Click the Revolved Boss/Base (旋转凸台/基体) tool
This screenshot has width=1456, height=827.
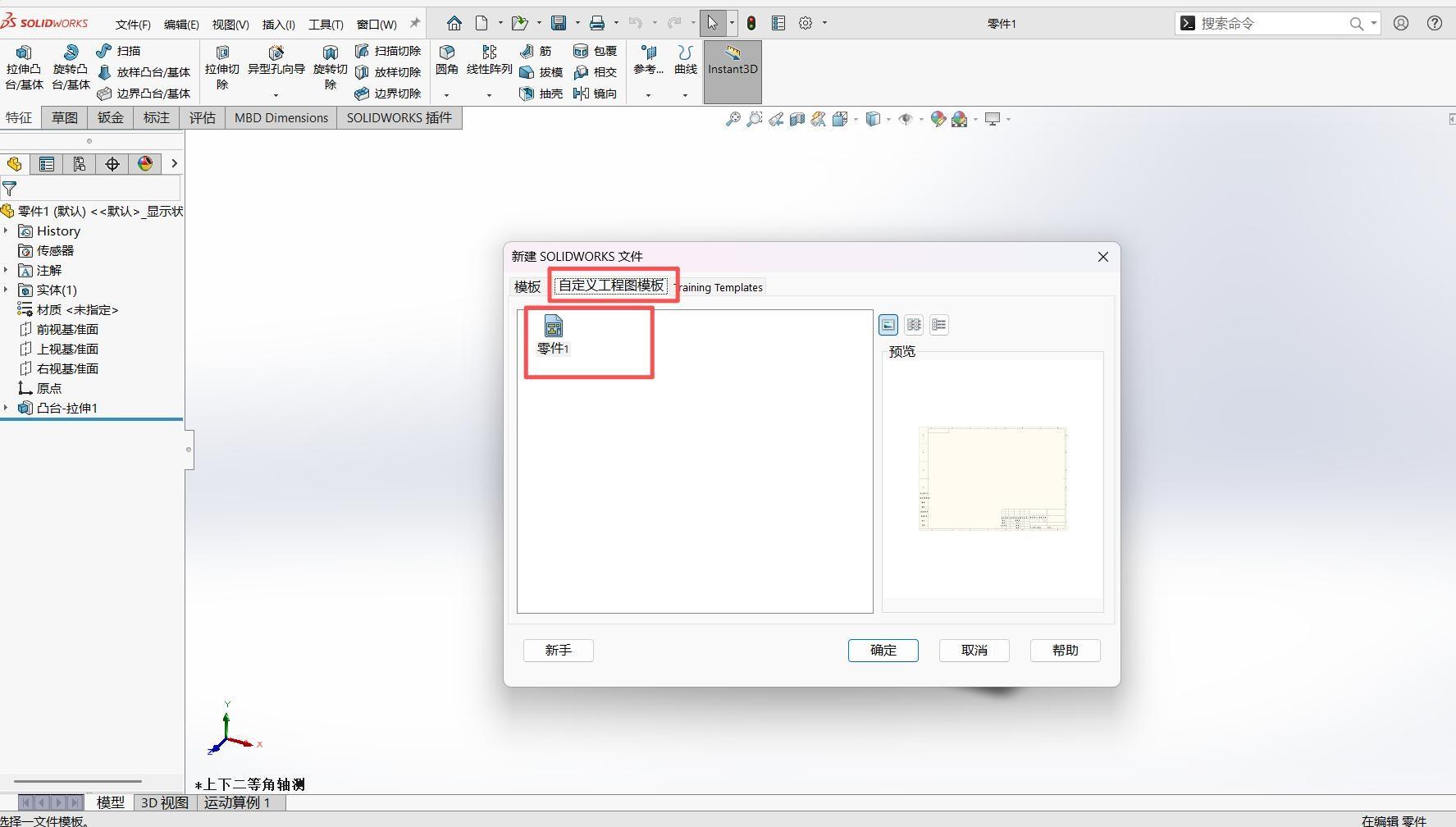[x=71, y=68]
